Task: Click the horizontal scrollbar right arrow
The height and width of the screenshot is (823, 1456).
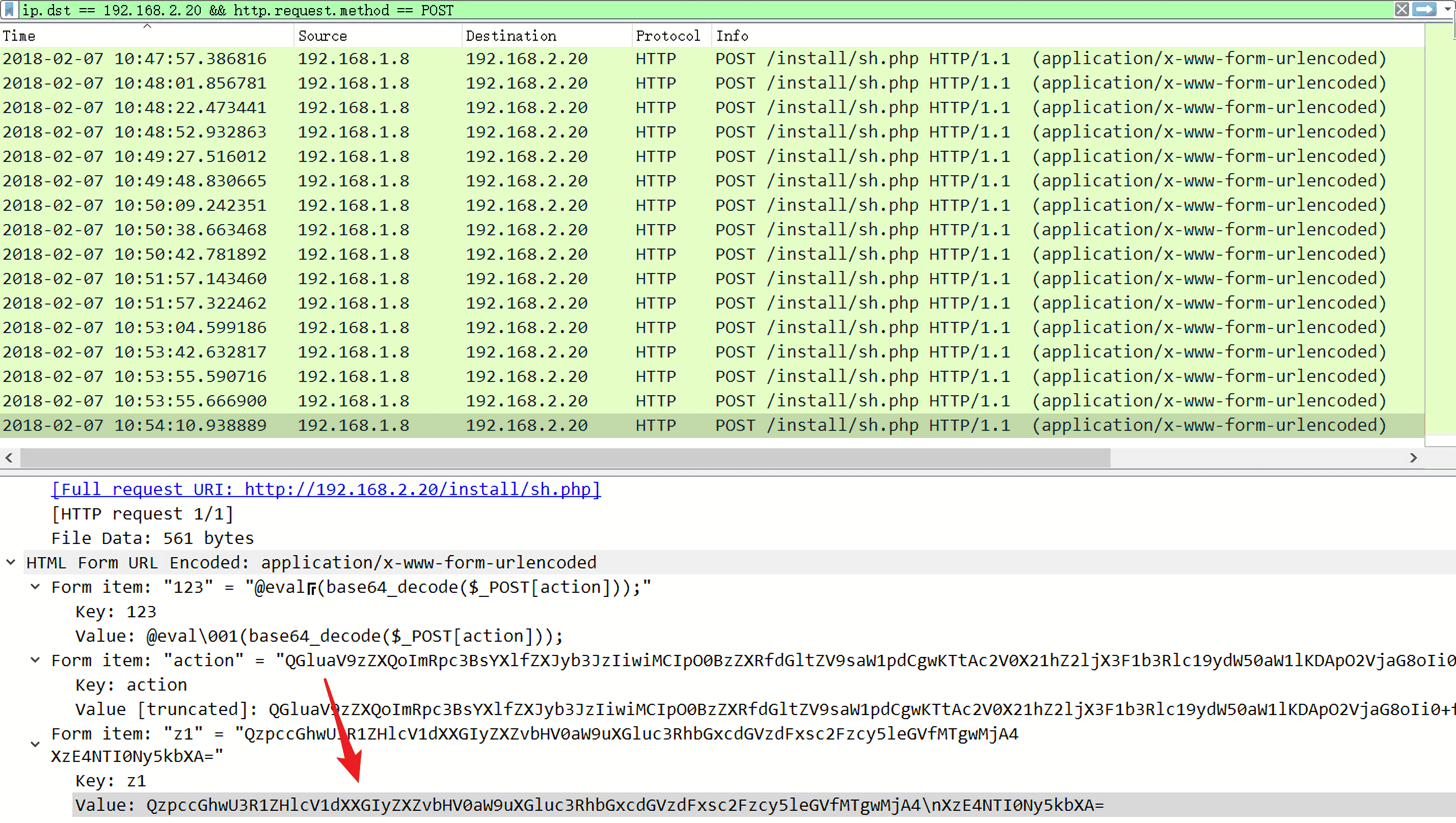Action: (x=1413, y=458)
